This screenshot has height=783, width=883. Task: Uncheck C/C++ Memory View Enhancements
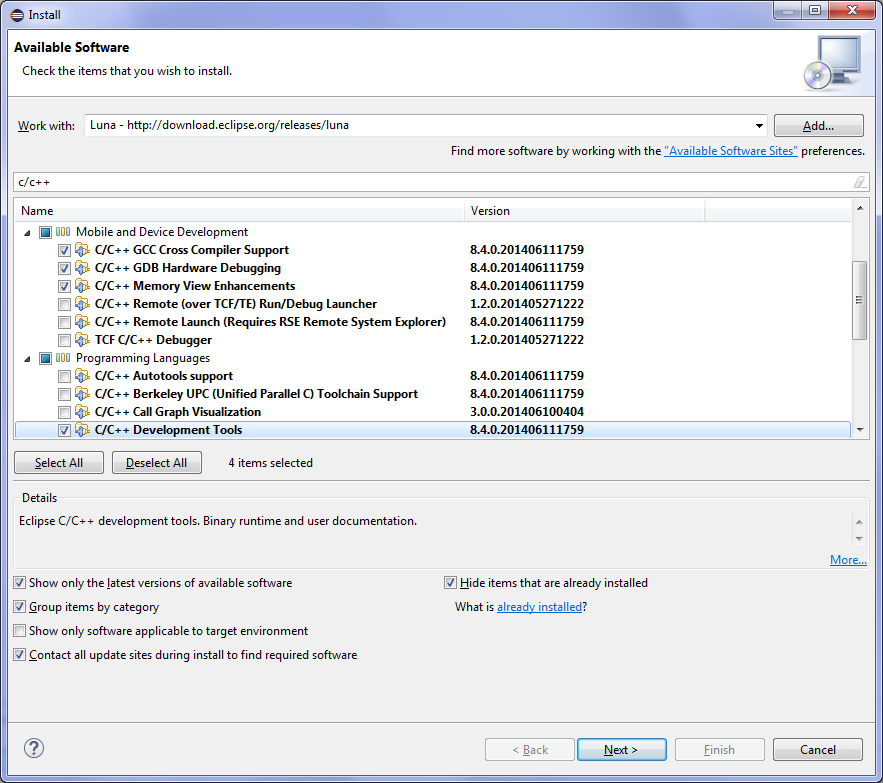tap(64, 286)
